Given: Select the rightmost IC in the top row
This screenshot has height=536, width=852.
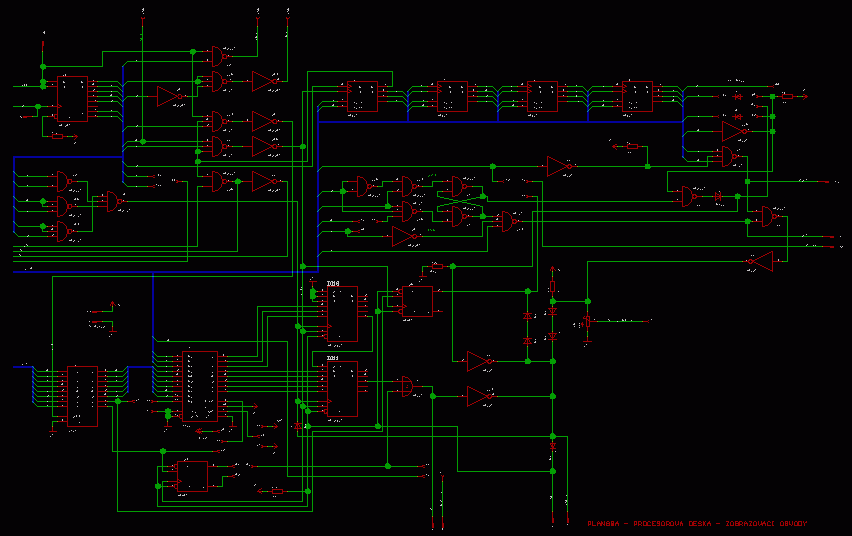Looking at the screenshot, I should (637, 96).
